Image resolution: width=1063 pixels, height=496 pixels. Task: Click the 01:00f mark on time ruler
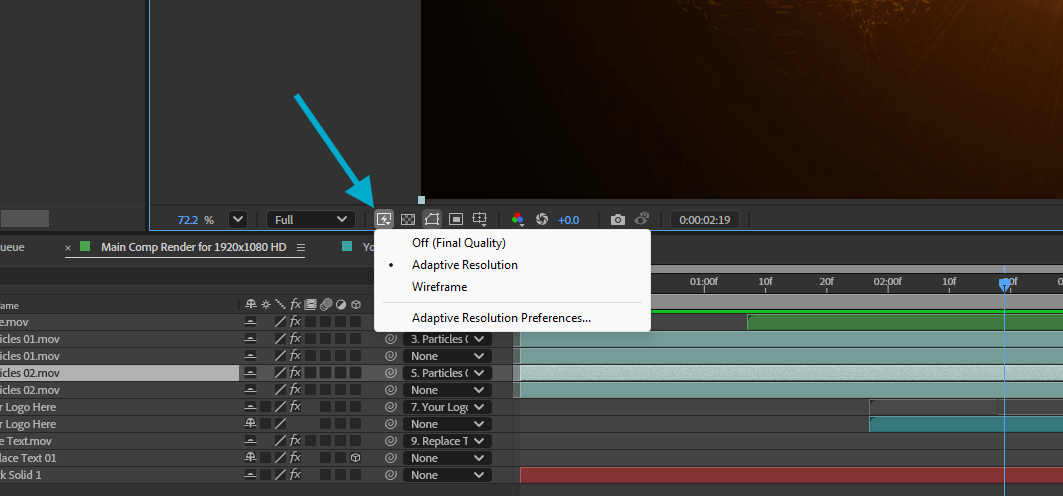pyautogui.click(x=704, y=281)
